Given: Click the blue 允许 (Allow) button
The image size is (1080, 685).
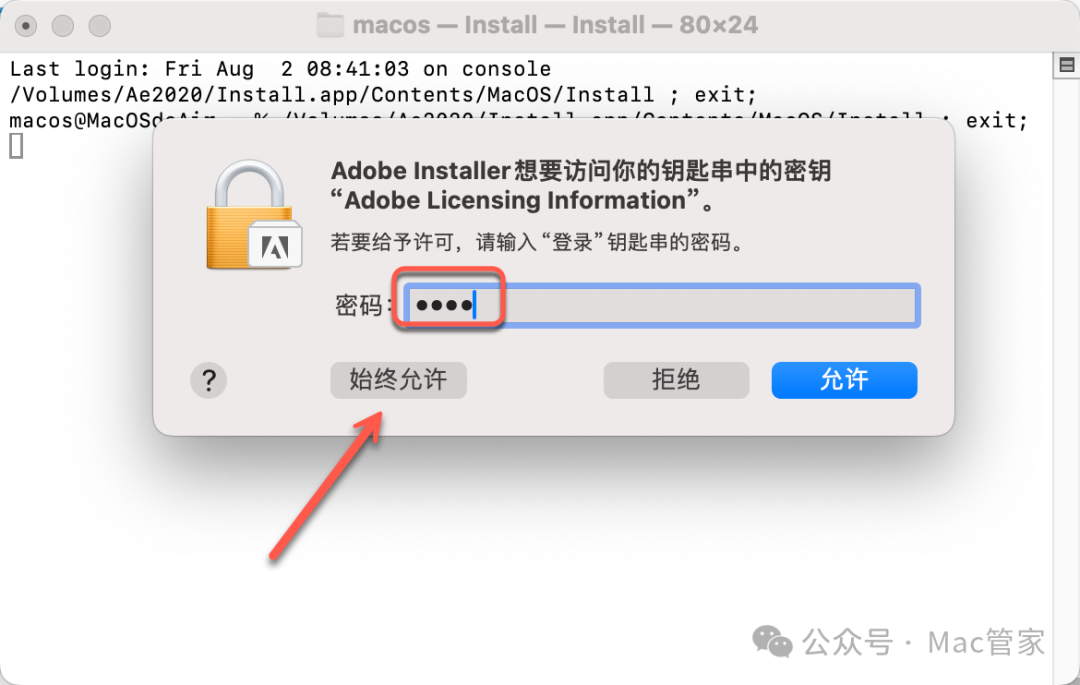Looking at the screenshot, I should click(x=844, y=380).
